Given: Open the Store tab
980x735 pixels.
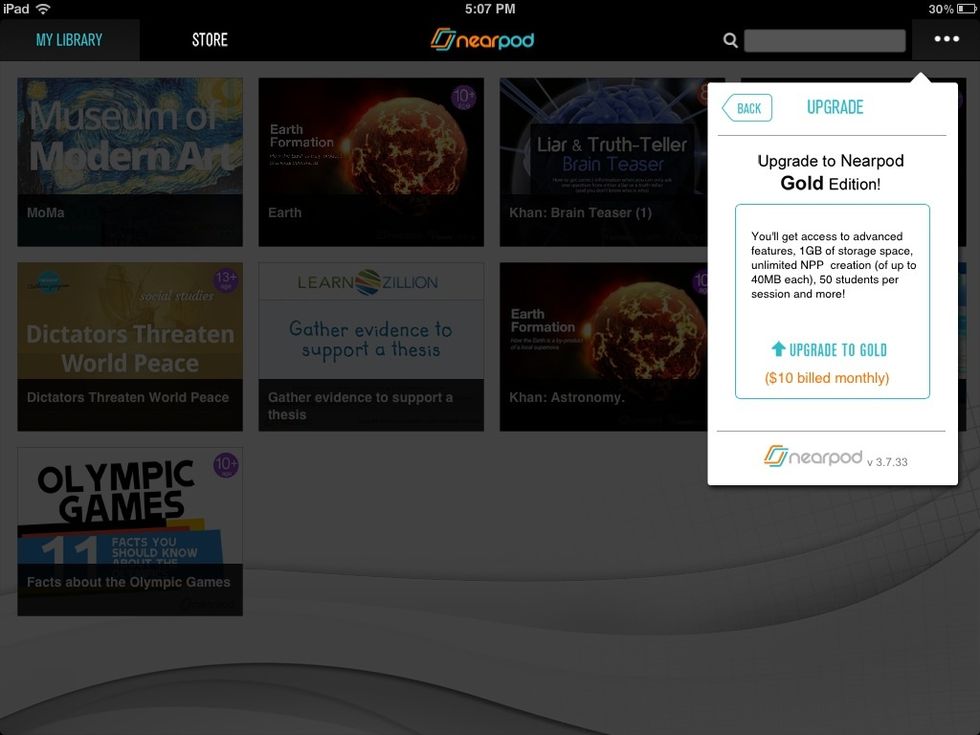Looking at the screenshot, I should [210, 40].
